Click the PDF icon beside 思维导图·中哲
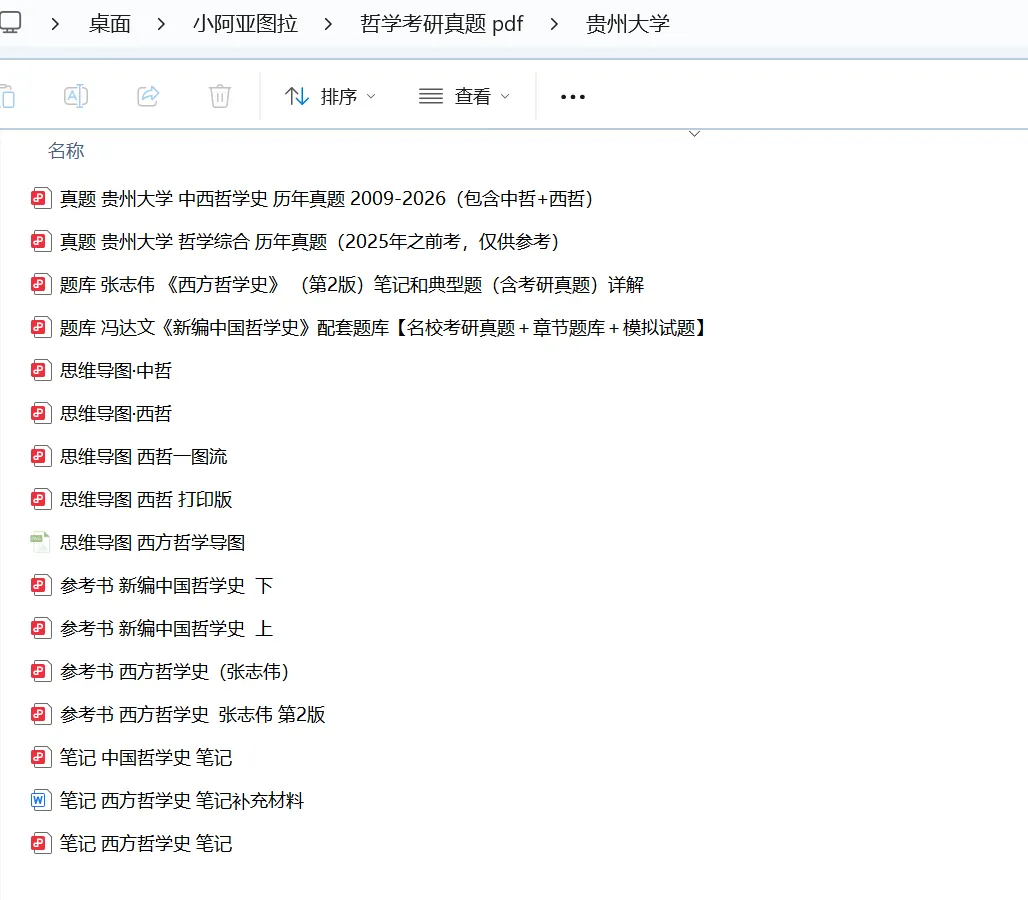This screenshot has height=900, width=1028. [39, 370]
